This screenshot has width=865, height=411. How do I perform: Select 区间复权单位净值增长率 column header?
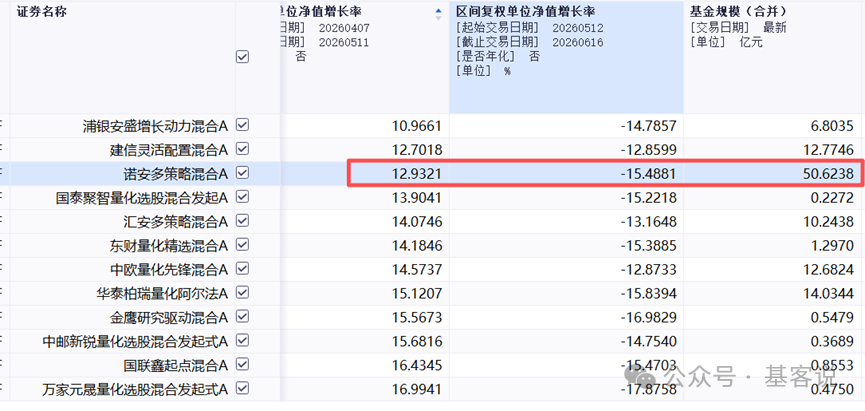click(525, 10)
